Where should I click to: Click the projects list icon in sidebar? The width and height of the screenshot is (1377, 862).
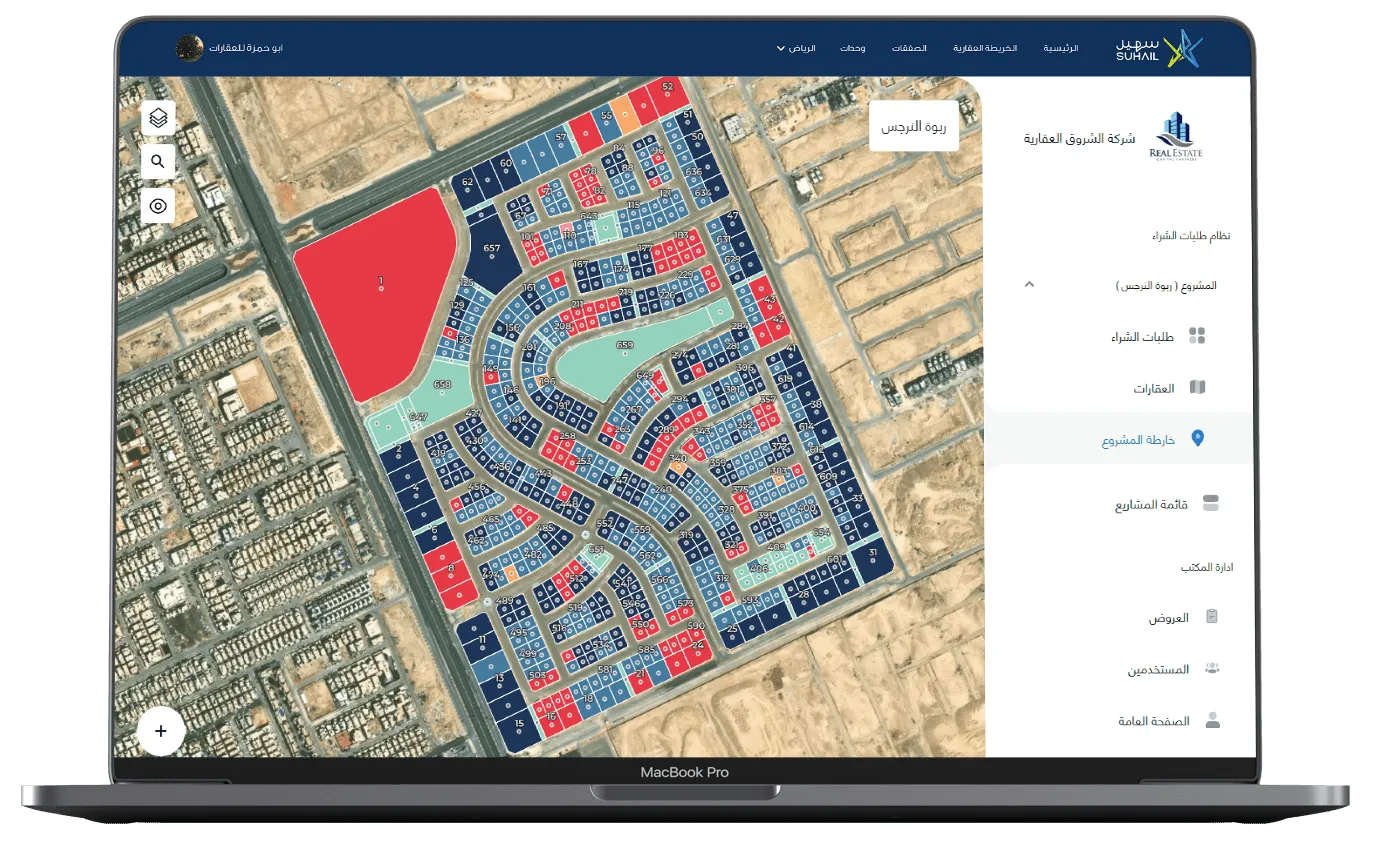pyautogui.click(x=1211, y=504)
